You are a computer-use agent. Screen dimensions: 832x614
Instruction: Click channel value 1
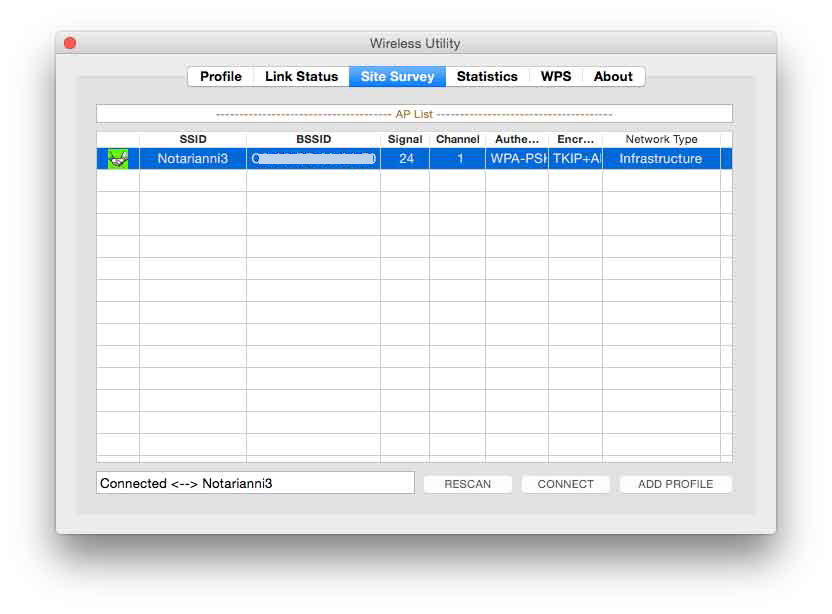459,159
